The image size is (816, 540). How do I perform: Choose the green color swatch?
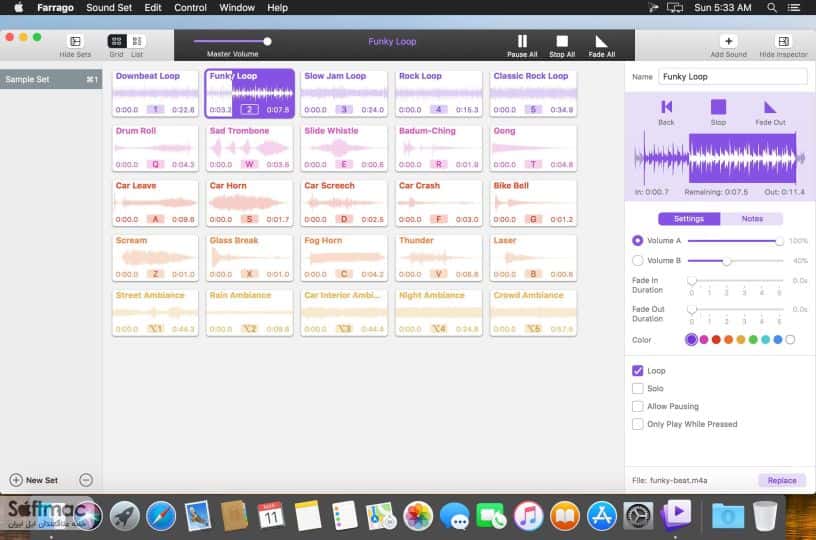tap(753, 340)
